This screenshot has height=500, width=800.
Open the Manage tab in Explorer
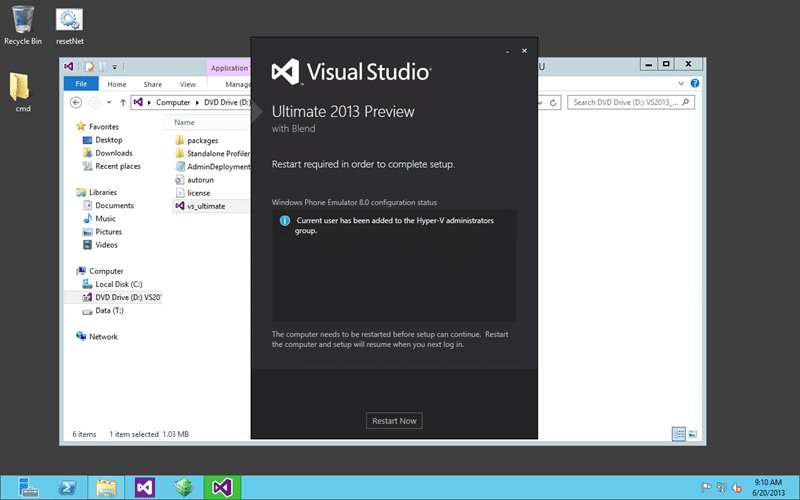tap(237, 84)
